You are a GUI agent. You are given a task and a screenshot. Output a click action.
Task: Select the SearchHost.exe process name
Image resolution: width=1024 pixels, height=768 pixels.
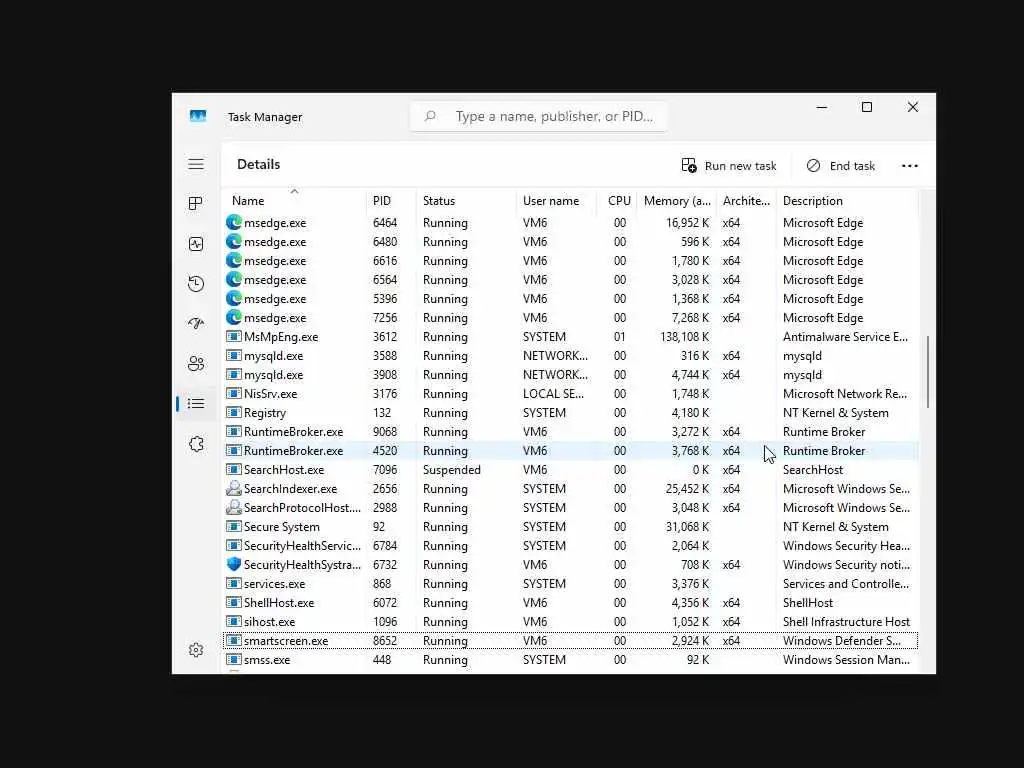tap(283, 470)
